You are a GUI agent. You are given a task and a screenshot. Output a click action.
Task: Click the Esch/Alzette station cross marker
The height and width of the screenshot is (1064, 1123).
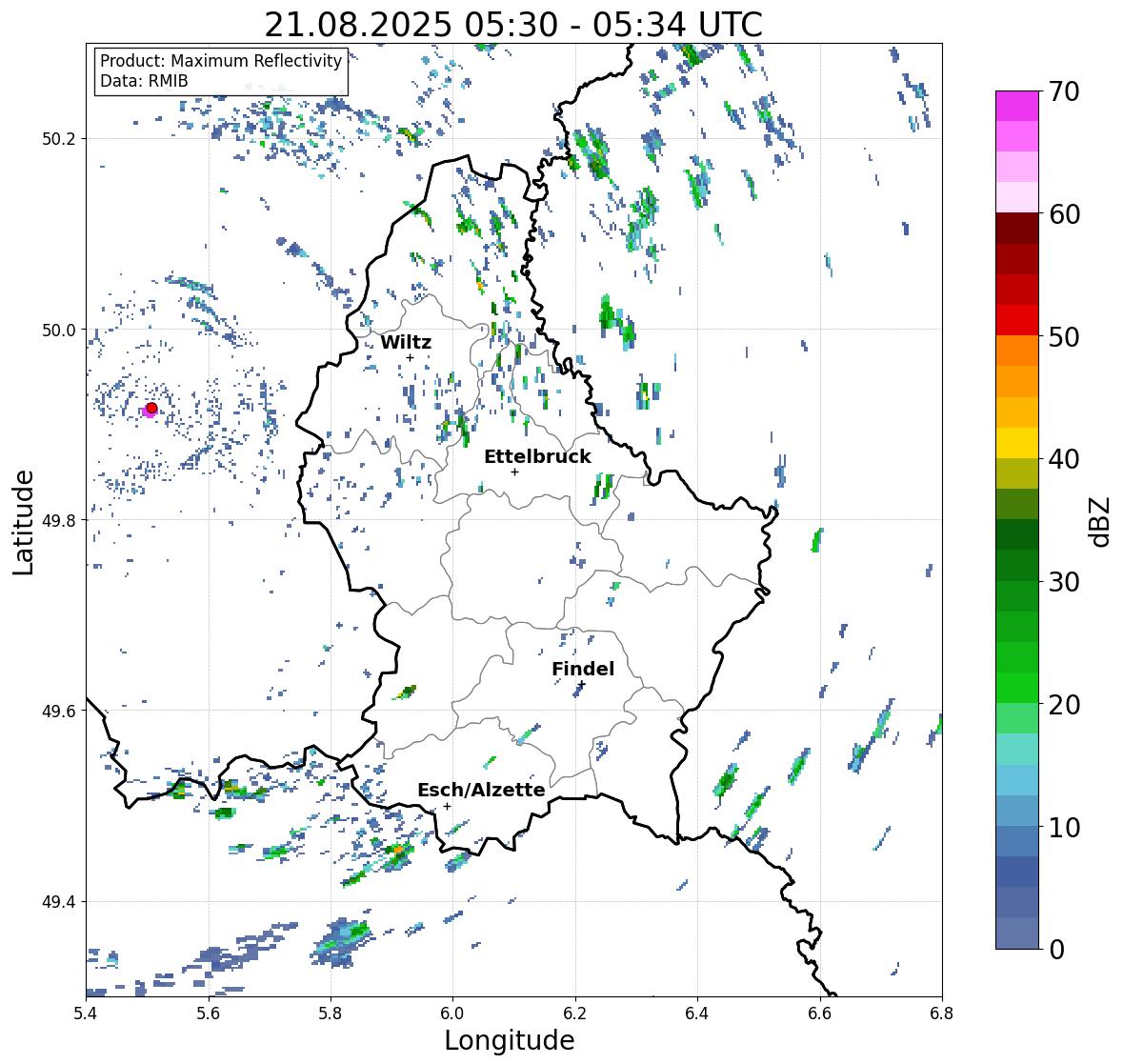(x=447, y=806)
